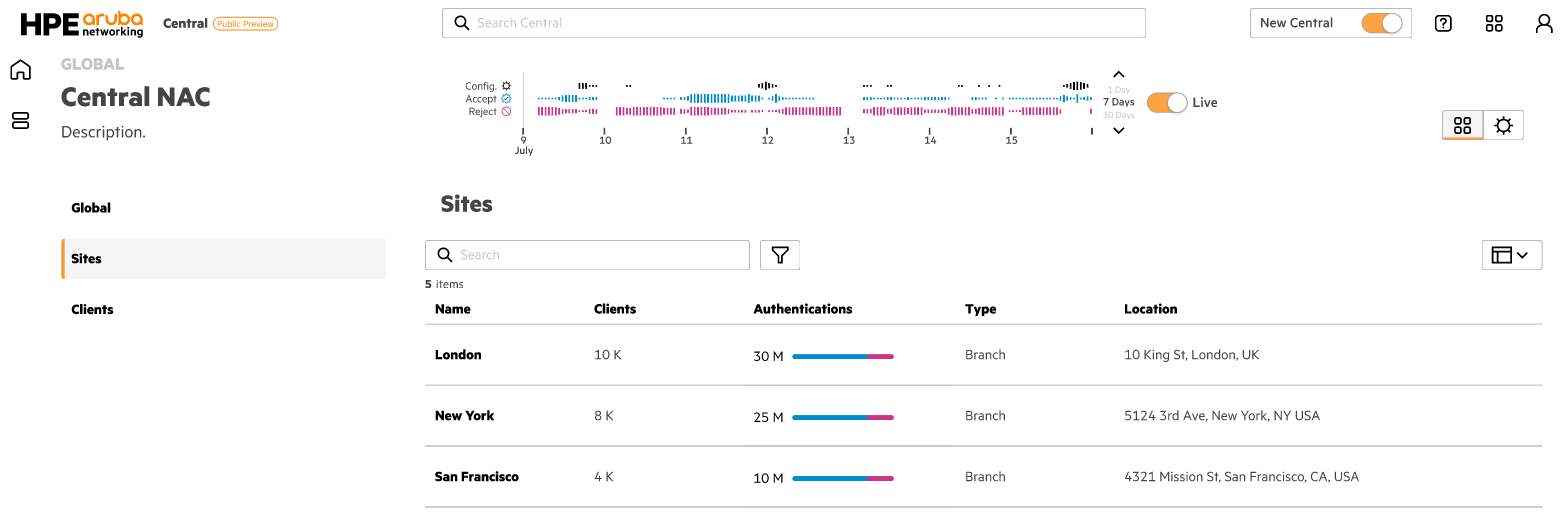Click the Search Central input field
Viewport: 1563px width, 514px height.
tap(793, 23)
